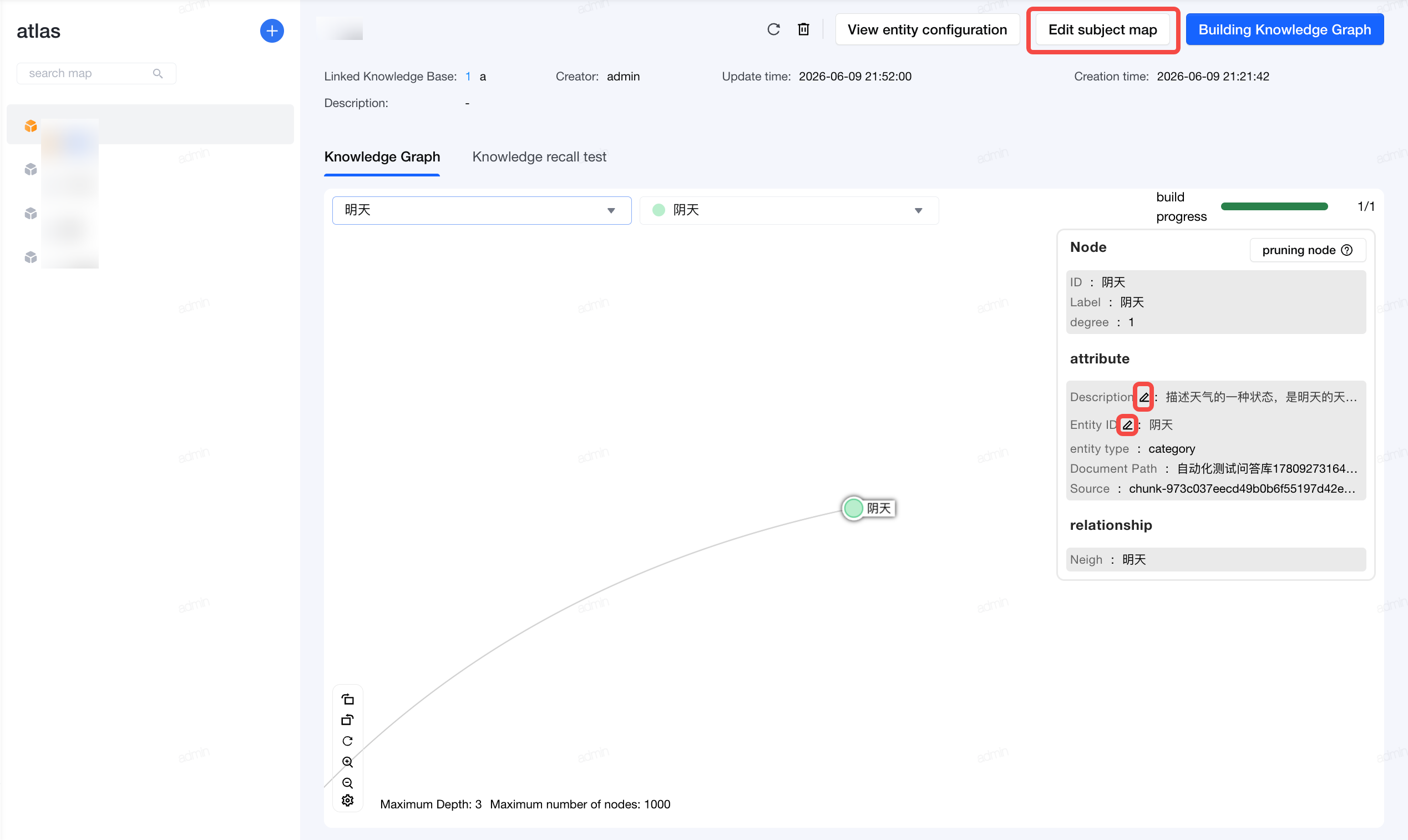Click the green build progress bar

pos(1274,206)
